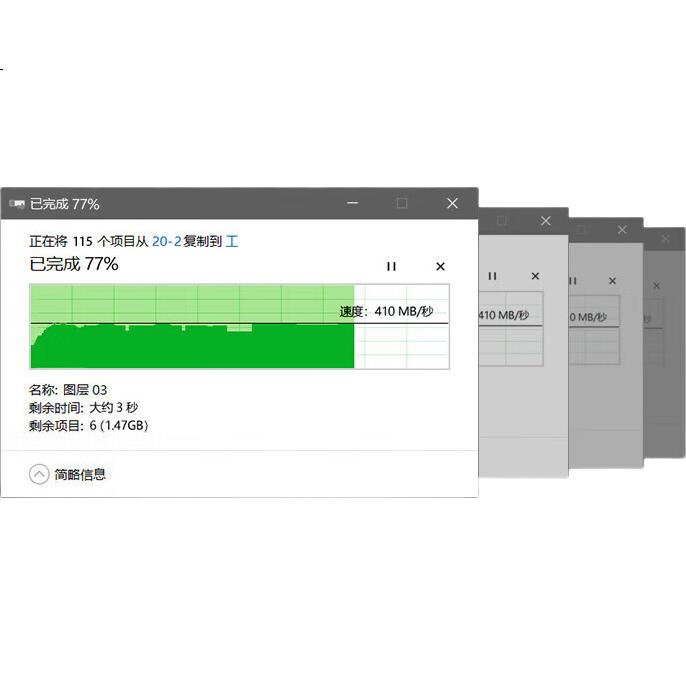Close the third dialog window
This screenshot has height=686, width=686.
pos(622,230)
